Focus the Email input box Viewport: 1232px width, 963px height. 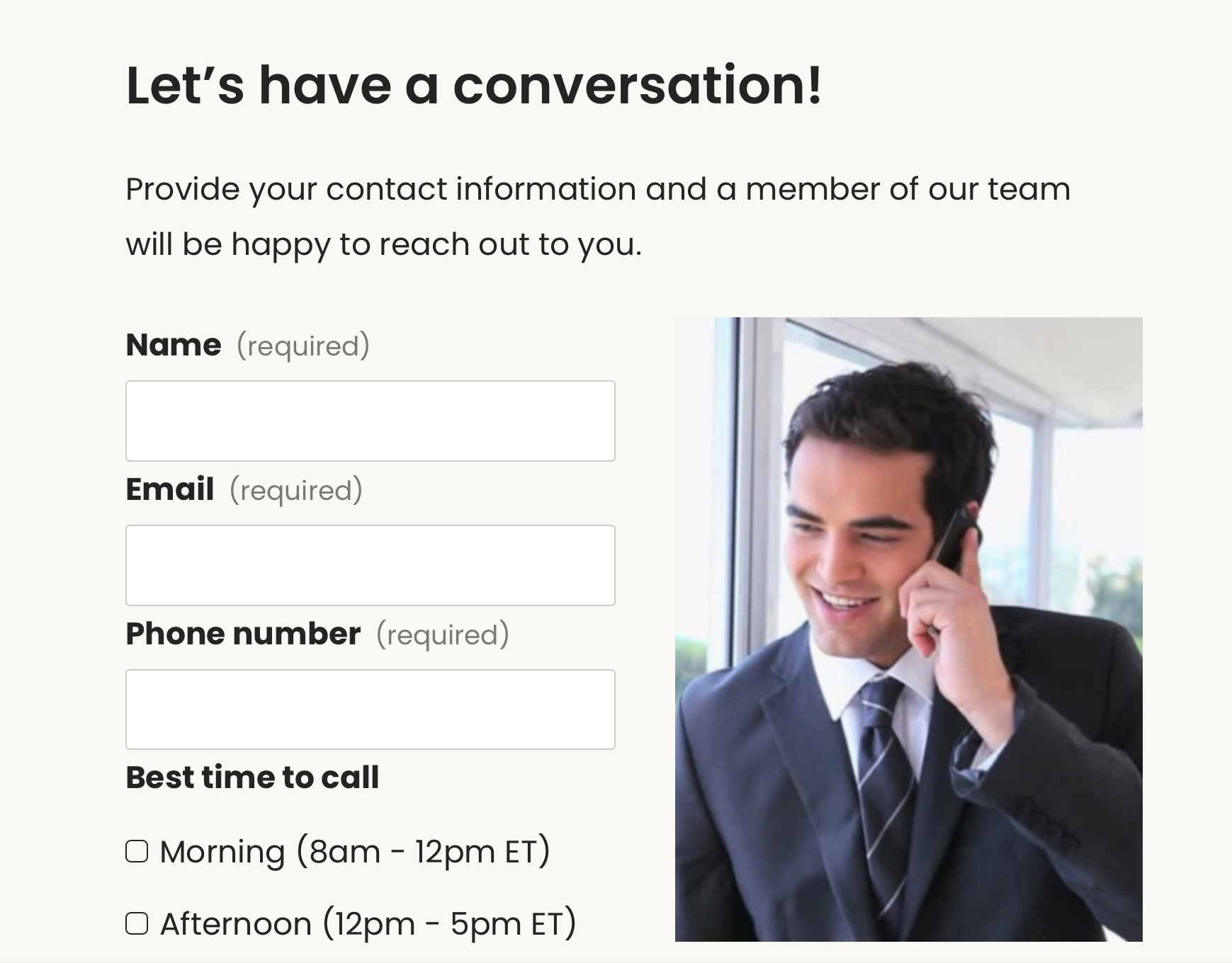coord(370,565)
